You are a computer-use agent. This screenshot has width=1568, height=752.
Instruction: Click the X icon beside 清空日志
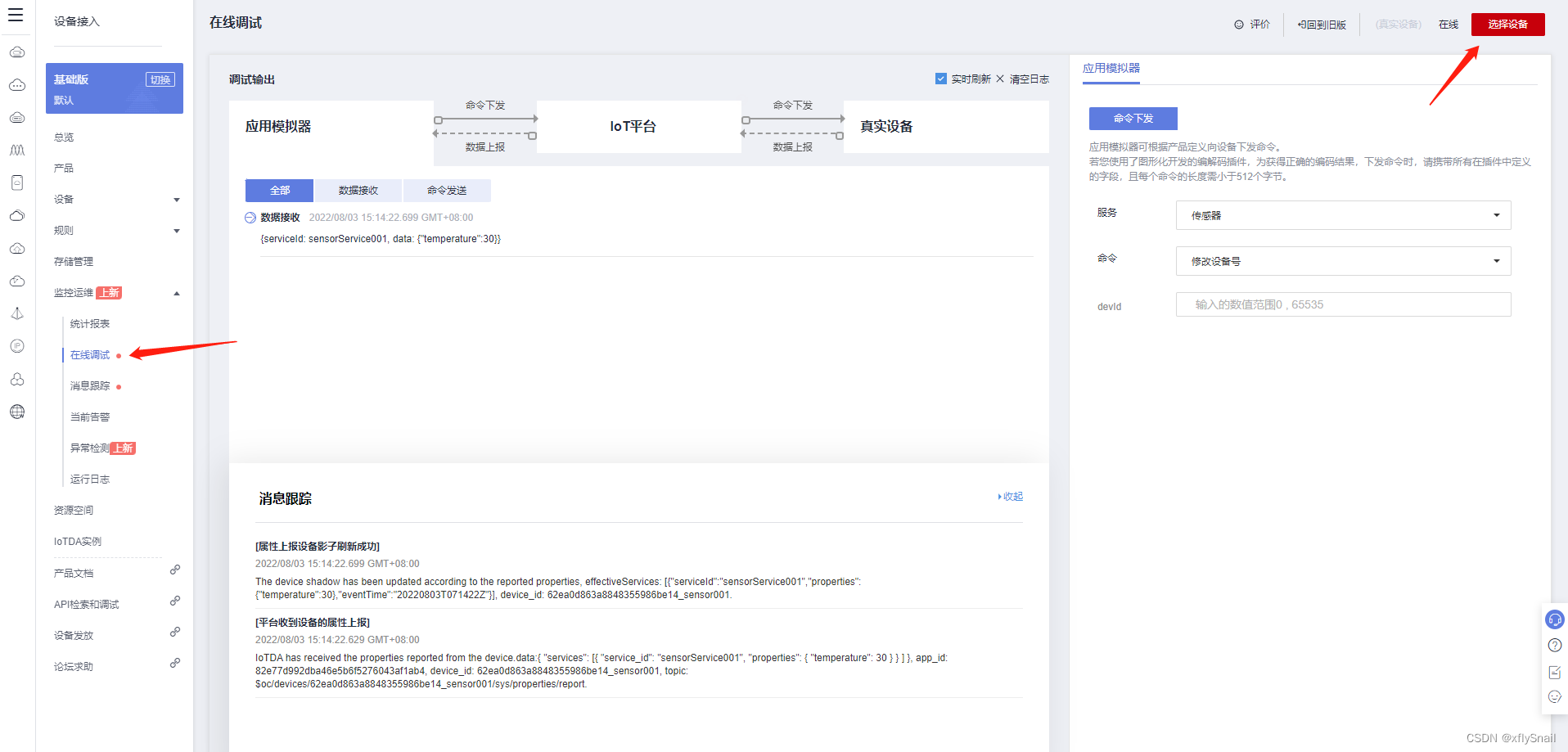click(1000, 79)
